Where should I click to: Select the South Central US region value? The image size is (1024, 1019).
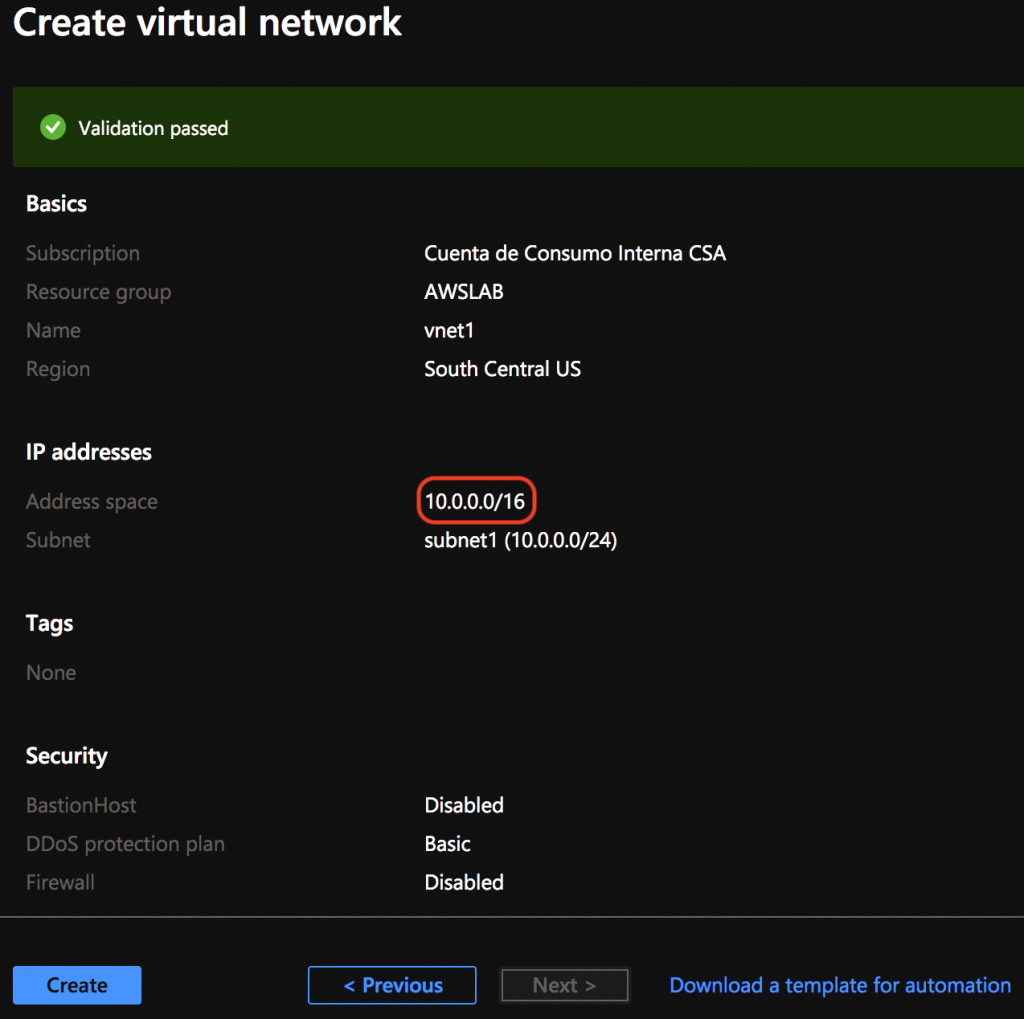(502, 369)
